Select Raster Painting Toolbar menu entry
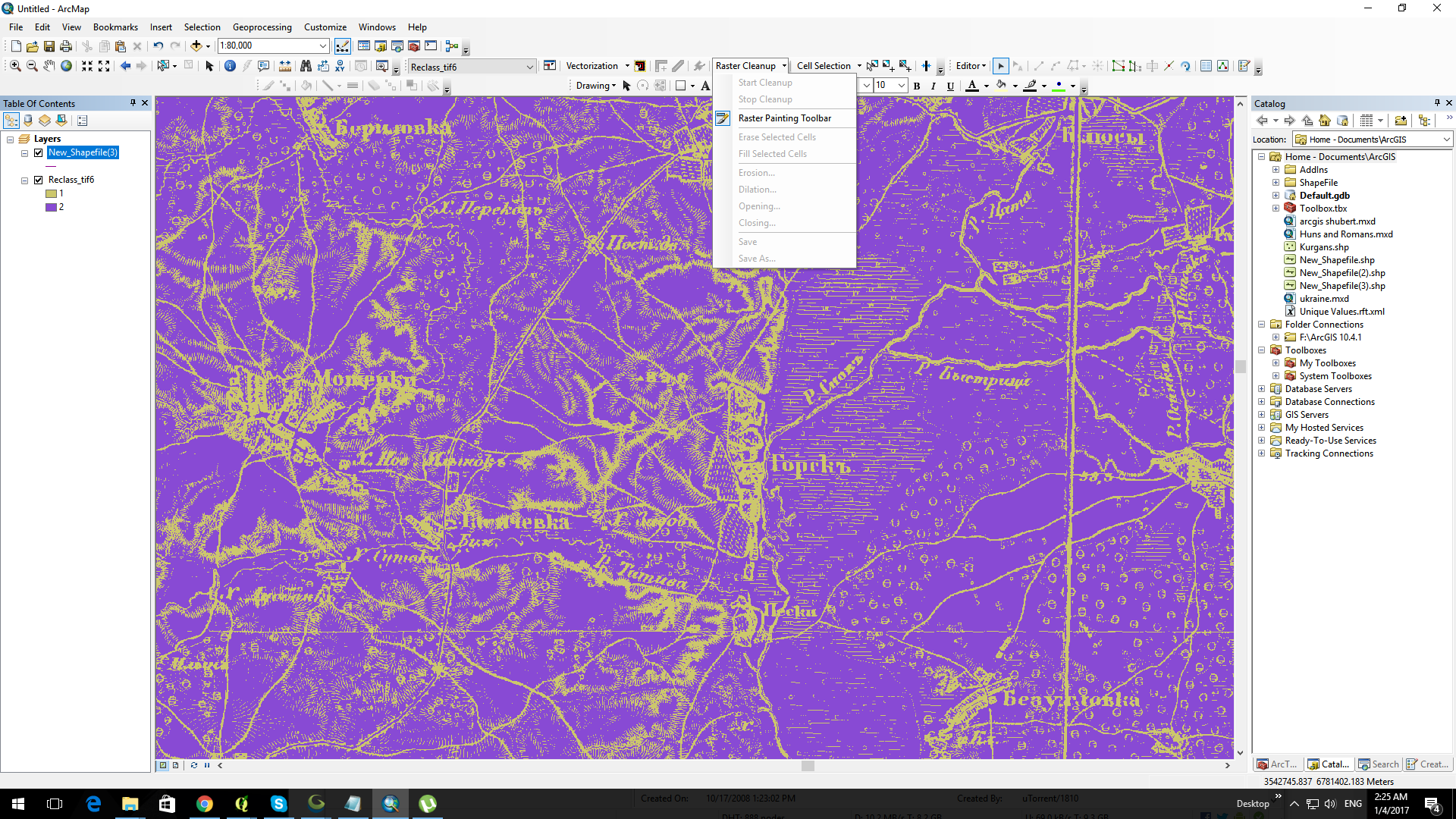 pyautogui.click(x=784, y=118)
